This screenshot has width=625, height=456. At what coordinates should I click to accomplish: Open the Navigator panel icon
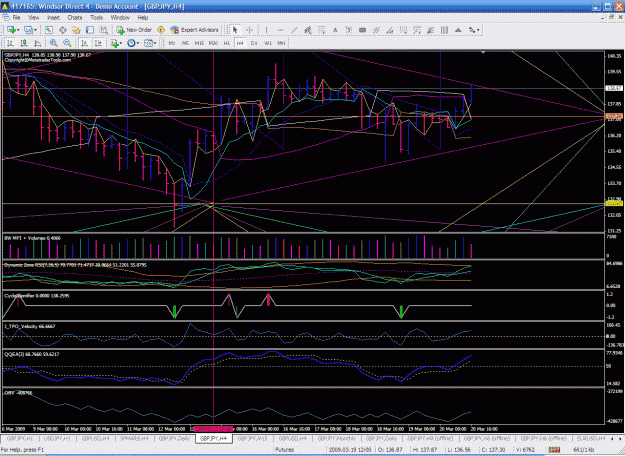pos(76,30)
